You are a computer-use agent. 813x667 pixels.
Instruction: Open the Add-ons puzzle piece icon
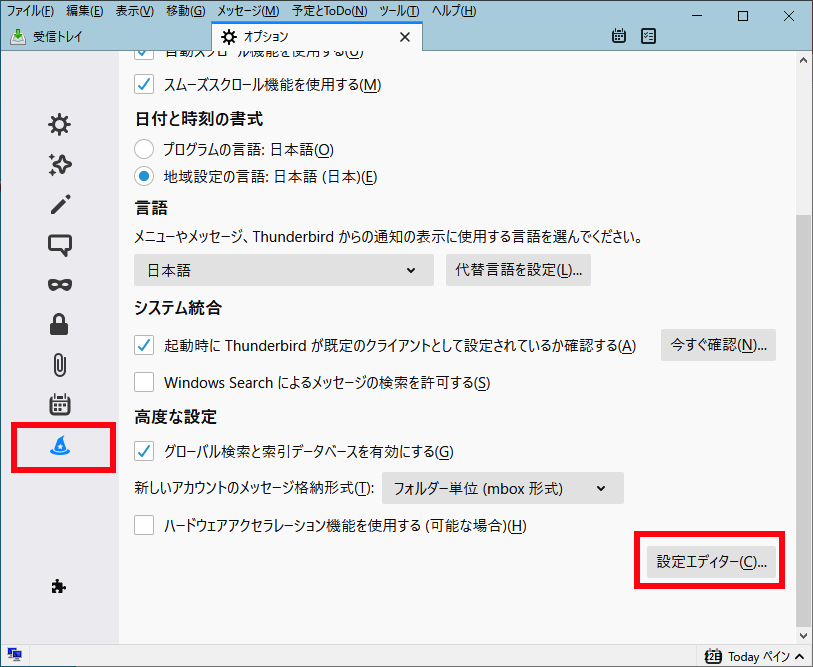click(x=59, y=586)
